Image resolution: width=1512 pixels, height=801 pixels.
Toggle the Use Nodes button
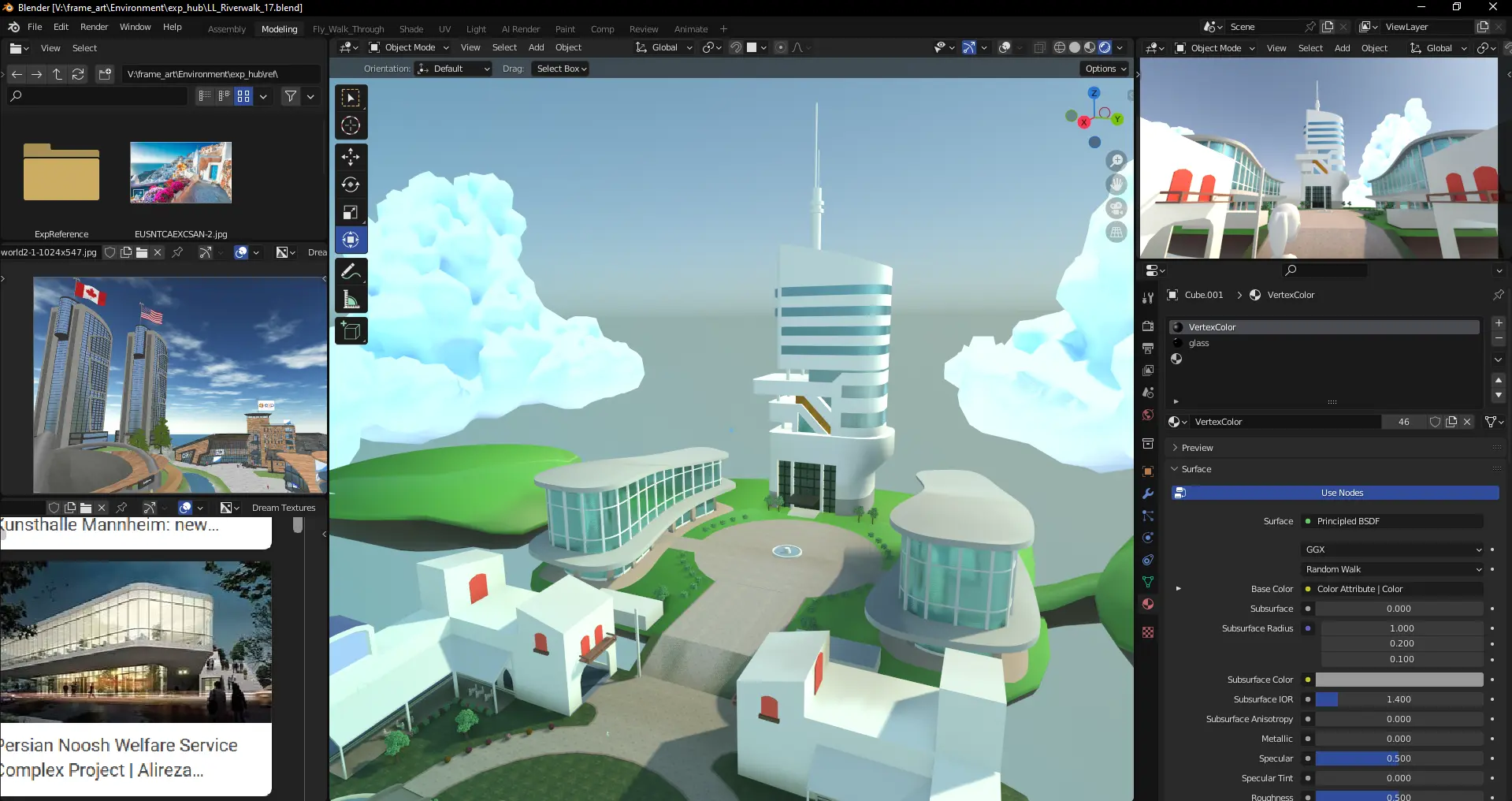pyautogui.click(x=1341, y=493)
